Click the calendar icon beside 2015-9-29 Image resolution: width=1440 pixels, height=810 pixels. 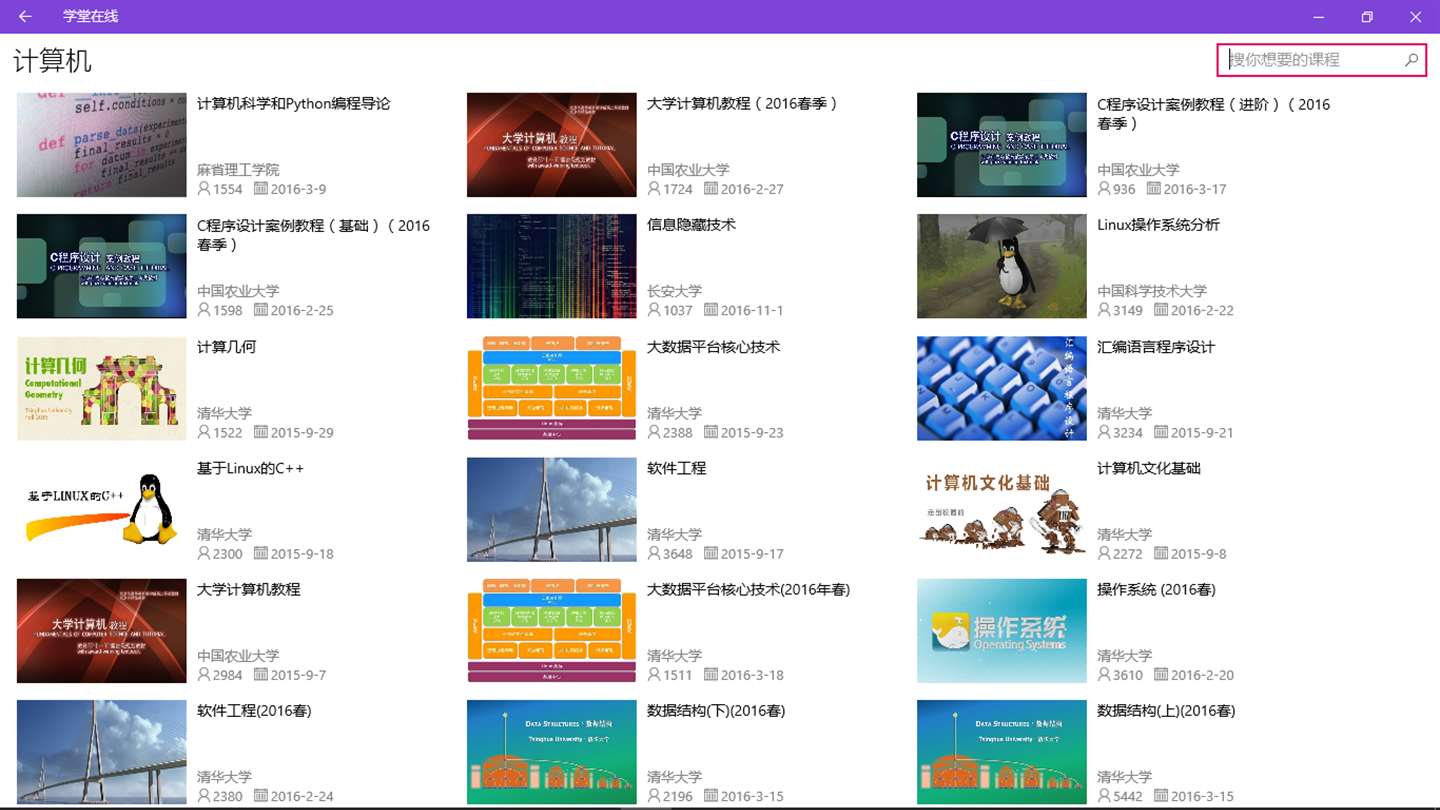tap(261, 432)
